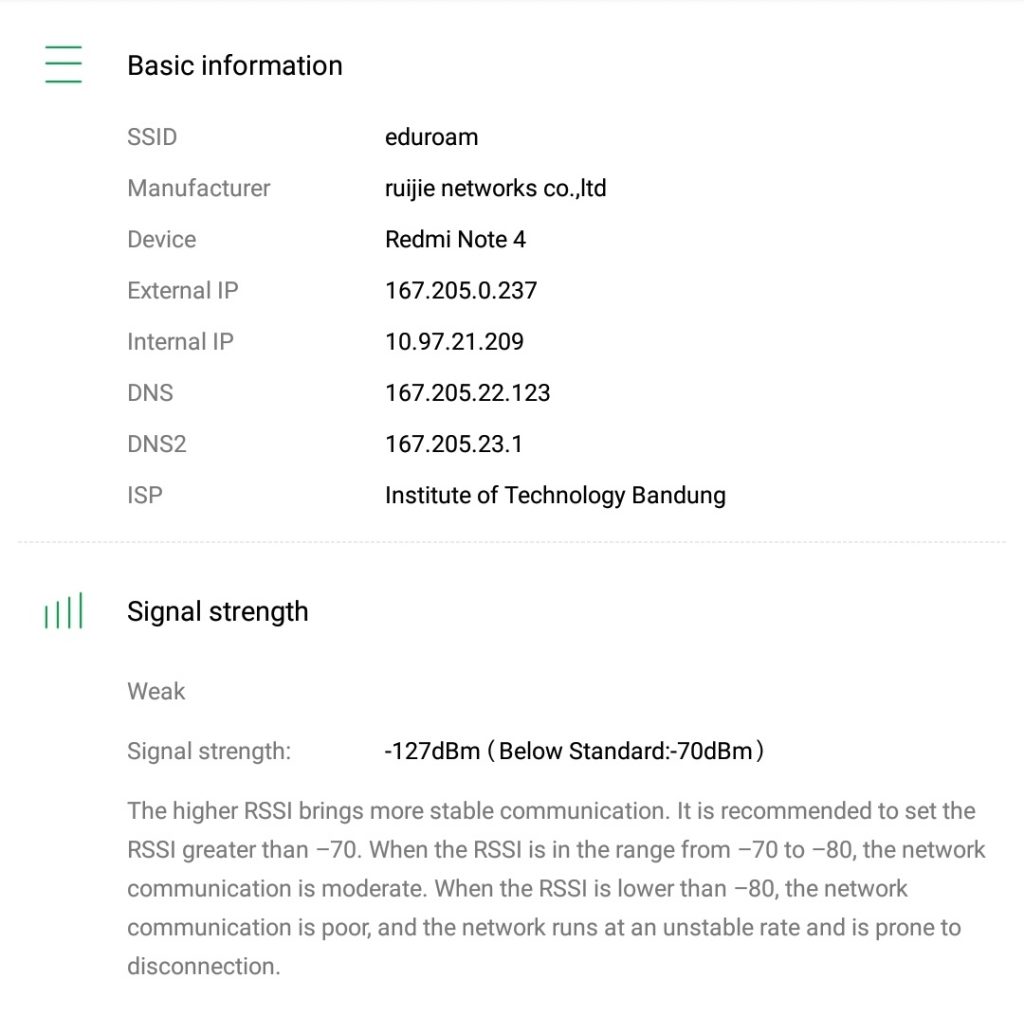Image resolution: width=1024 pixels, height=1015 pixels.
Task: Select the Basic information heading
Action: [x=234, y=66]
